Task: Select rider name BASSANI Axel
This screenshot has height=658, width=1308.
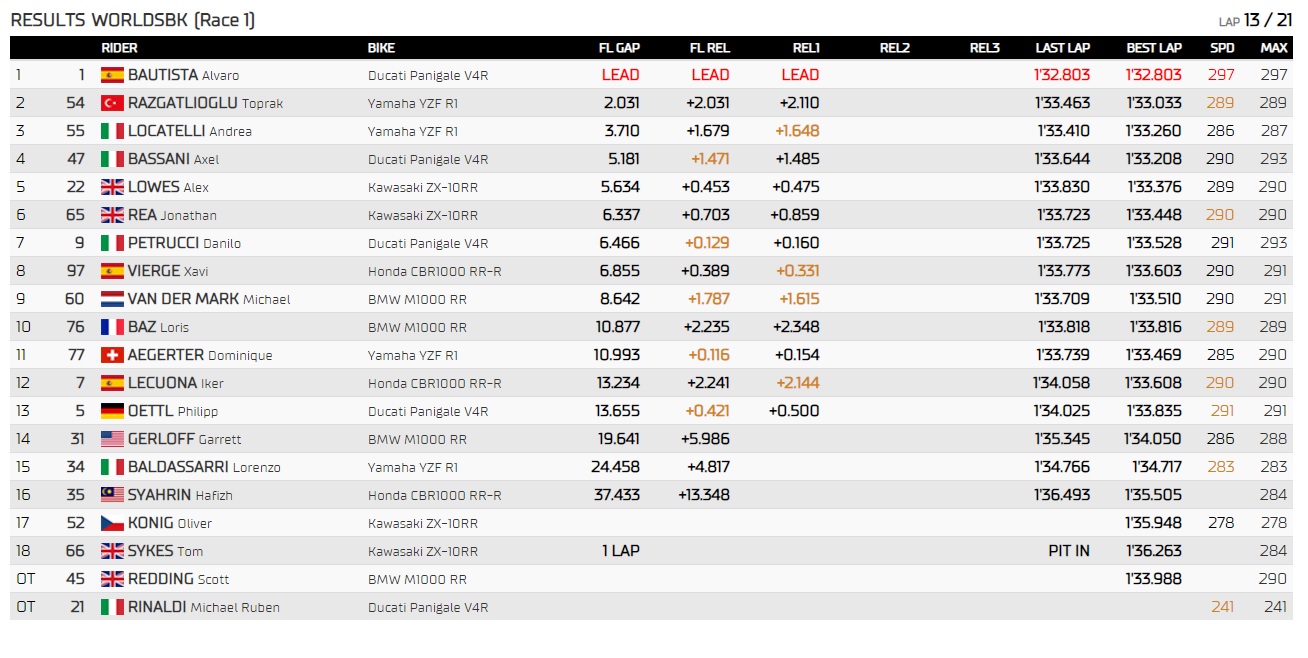Action: [173, 159]
